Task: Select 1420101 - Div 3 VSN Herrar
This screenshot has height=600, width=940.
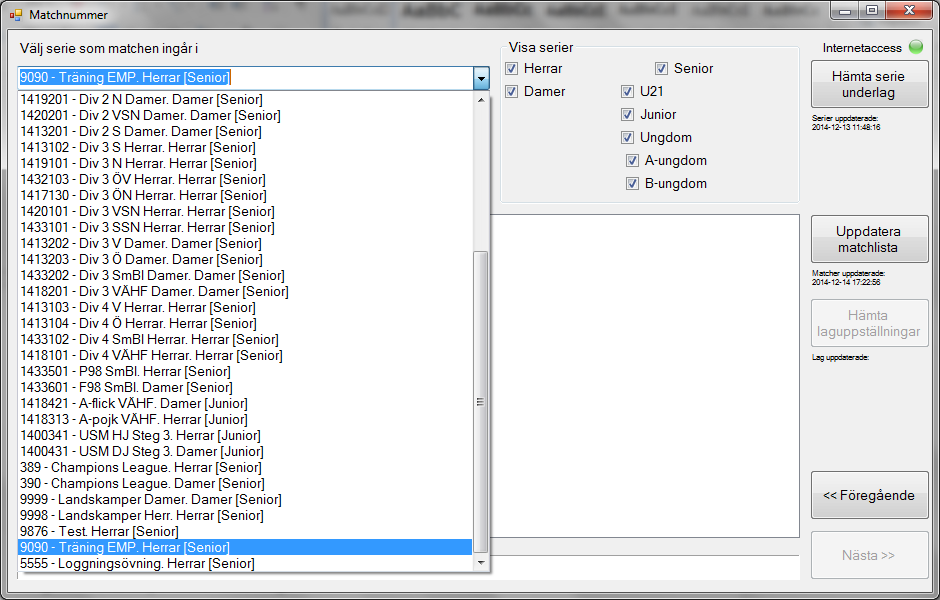Action: [x=245, y=212]
